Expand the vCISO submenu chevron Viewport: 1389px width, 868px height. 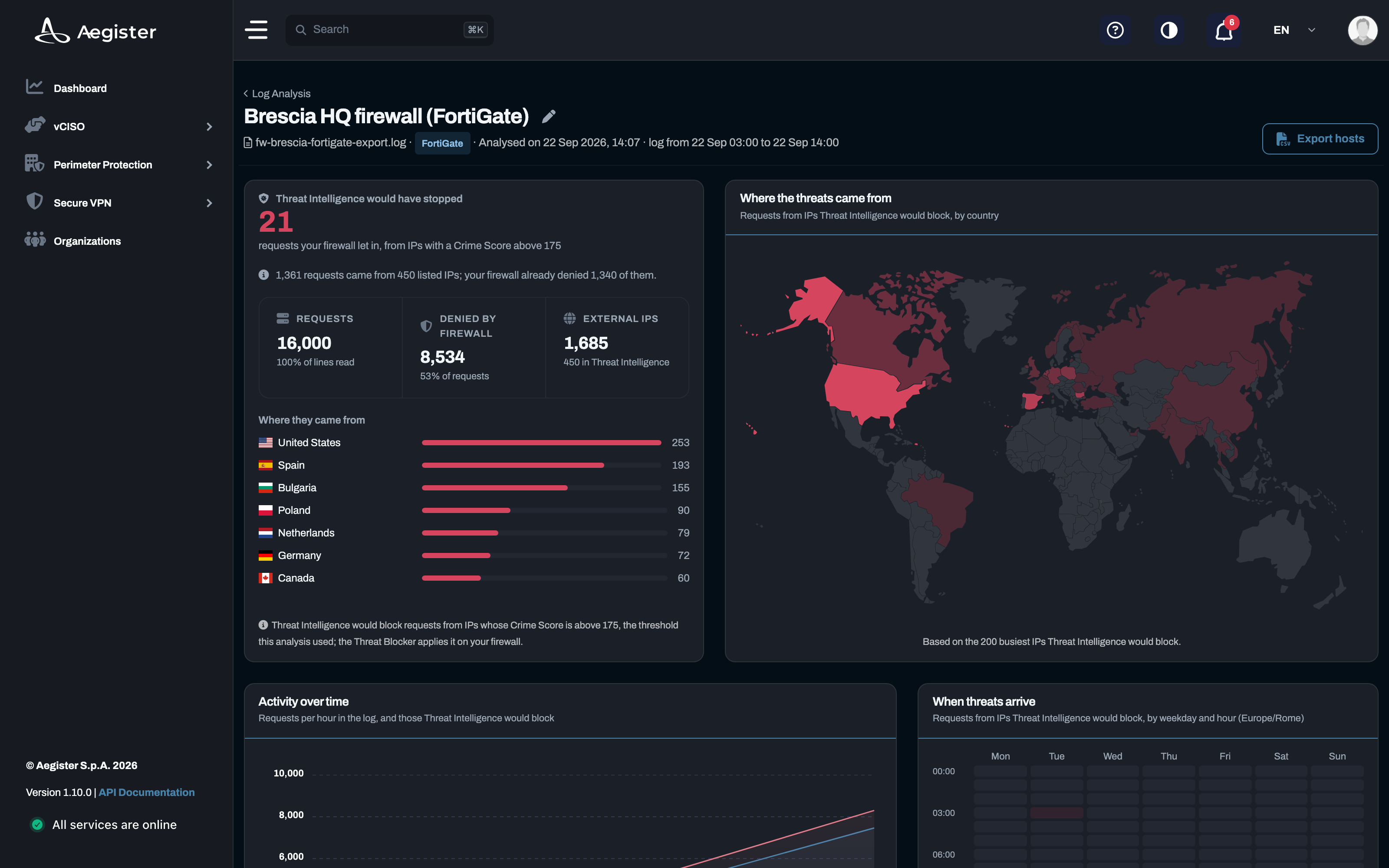tap(209, 127)
